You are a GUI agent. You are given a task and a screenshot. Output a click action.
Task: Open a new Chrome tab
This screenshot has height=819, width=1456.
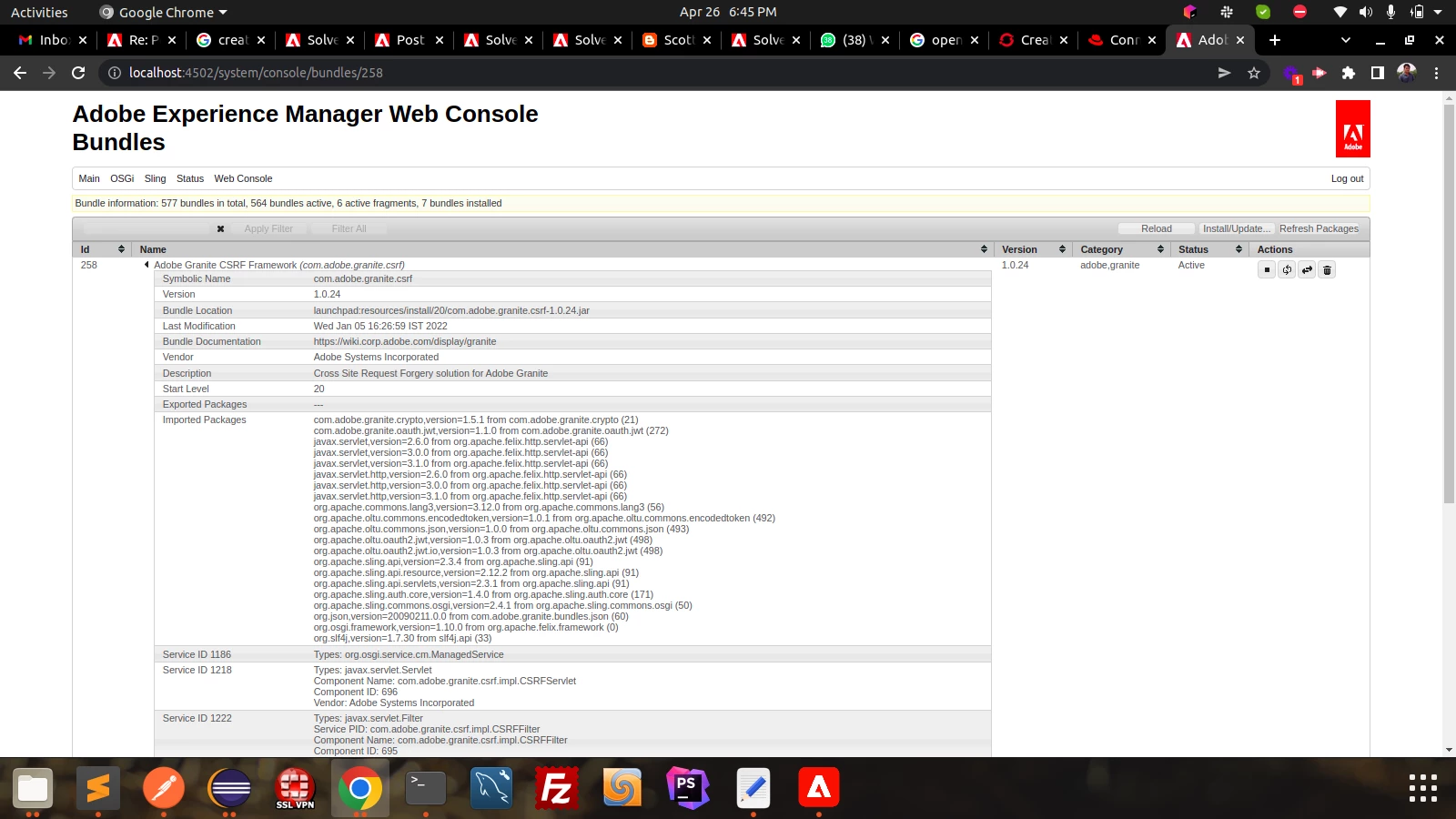1275,40
